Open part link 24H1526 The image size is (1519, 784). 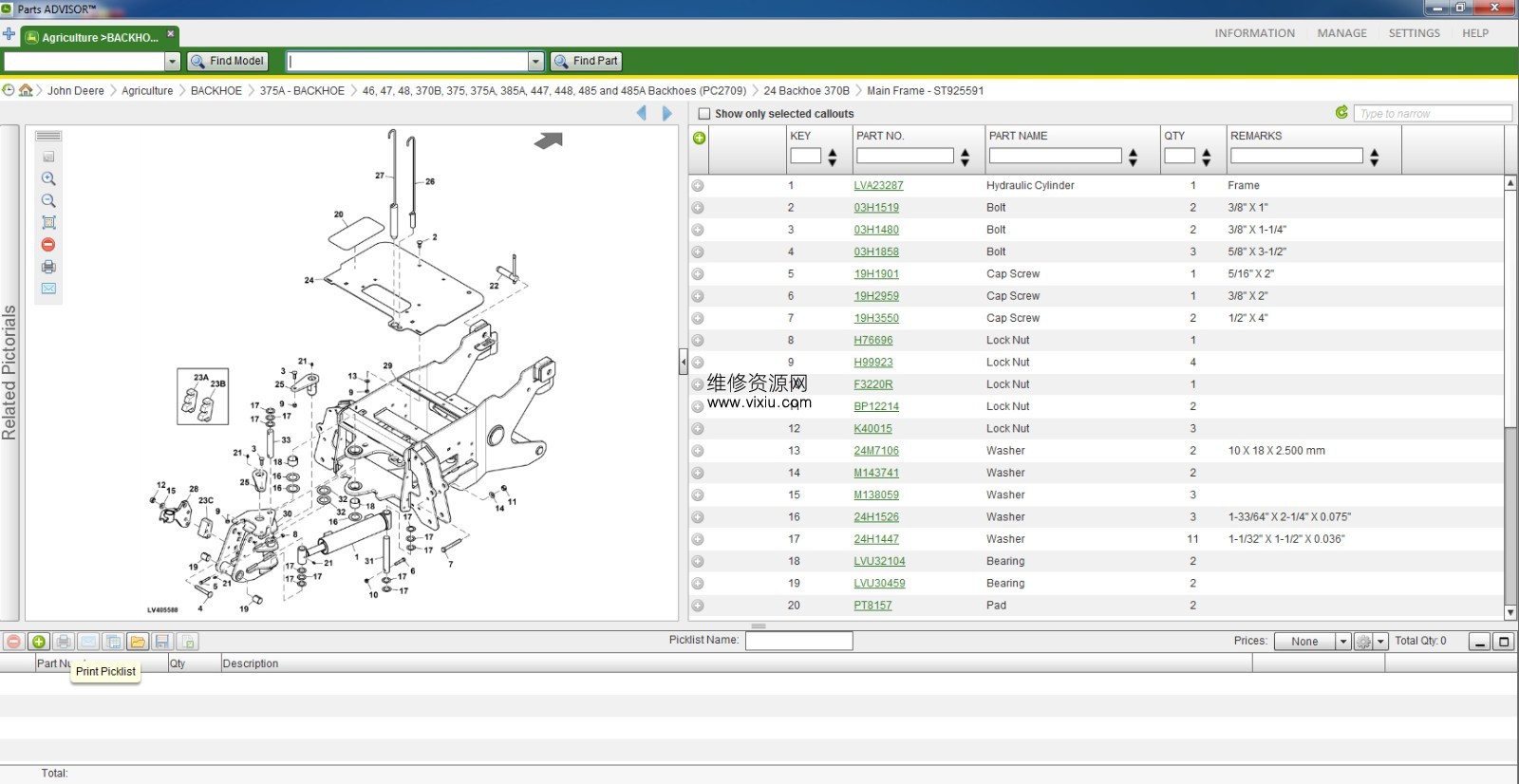(875, 517)
